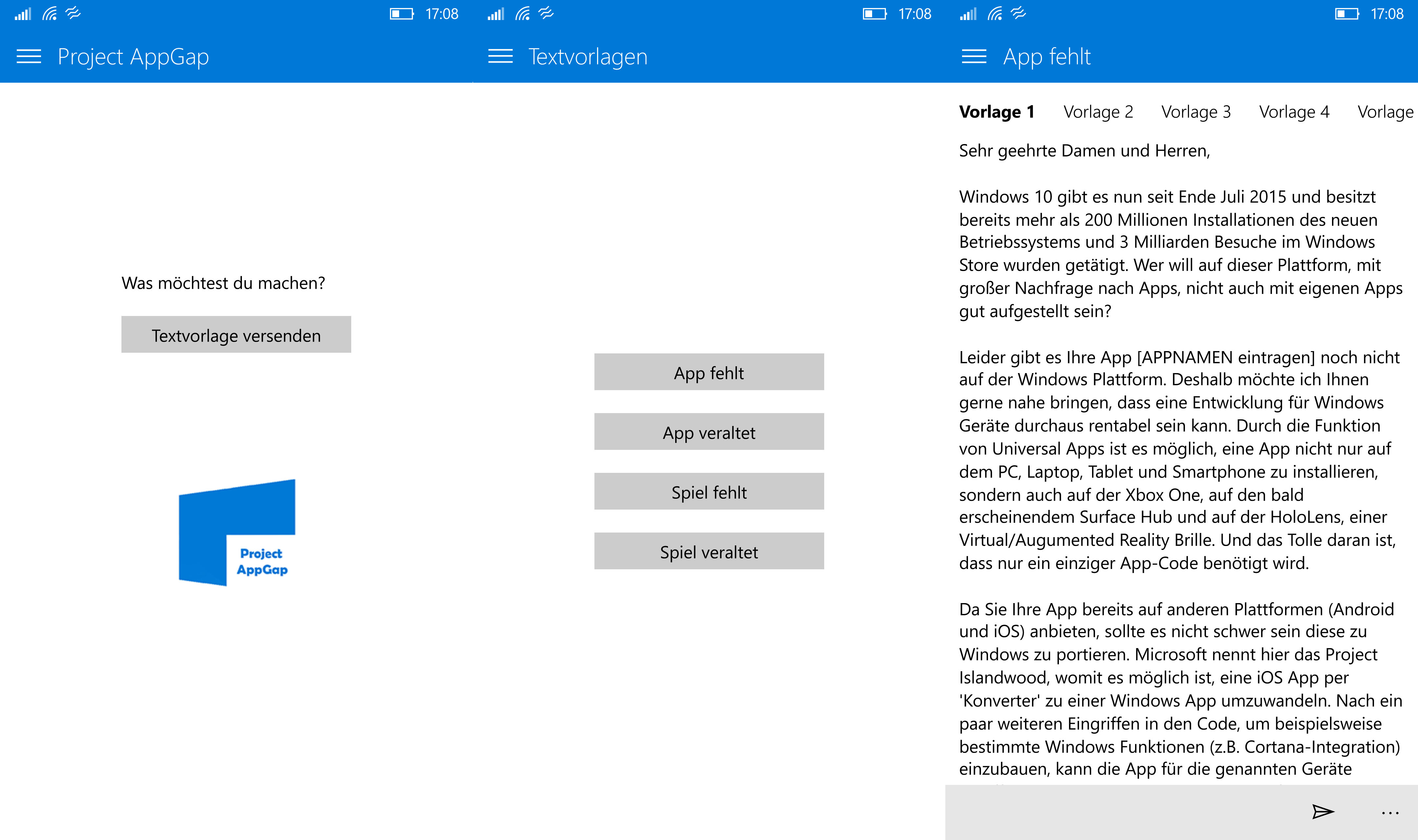This screenshot has height=840, width=1418.
Task: Click the battery icon on the Textvorlagen screen
Action: pyautogui.click(x=874, y=13)
